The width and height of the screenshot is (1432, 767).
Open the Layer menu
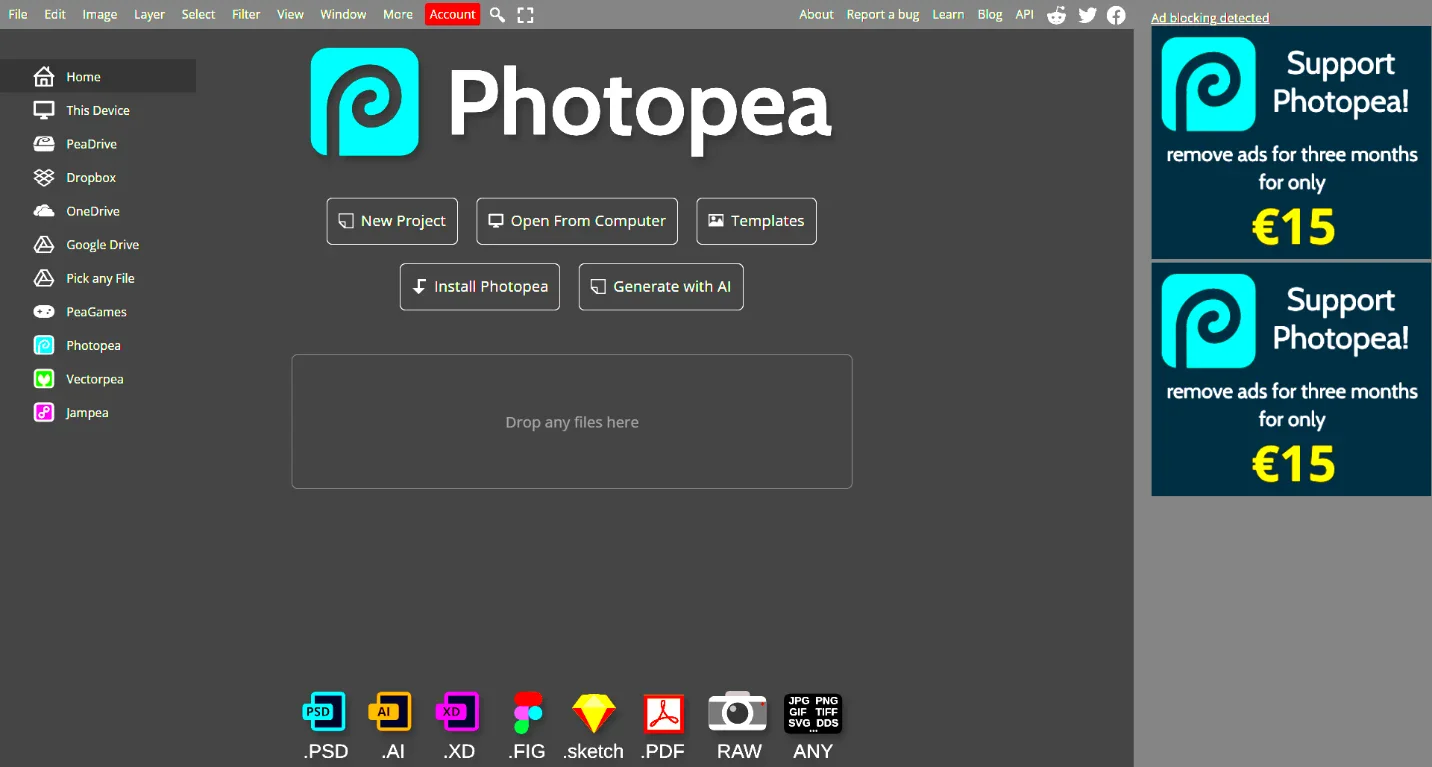[x=149, y=15]
